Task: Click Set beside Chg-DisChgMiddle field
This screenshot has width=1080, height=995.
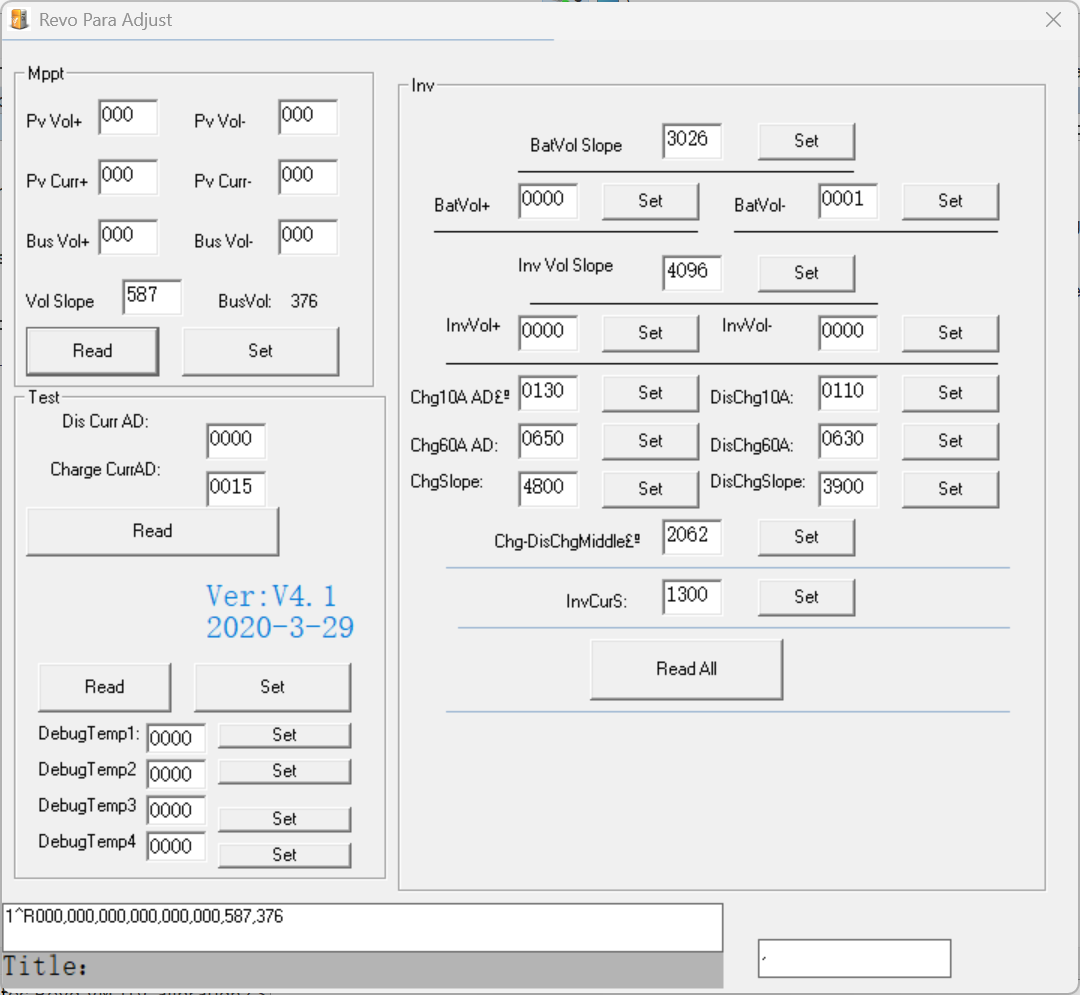Action: (806, 537)
